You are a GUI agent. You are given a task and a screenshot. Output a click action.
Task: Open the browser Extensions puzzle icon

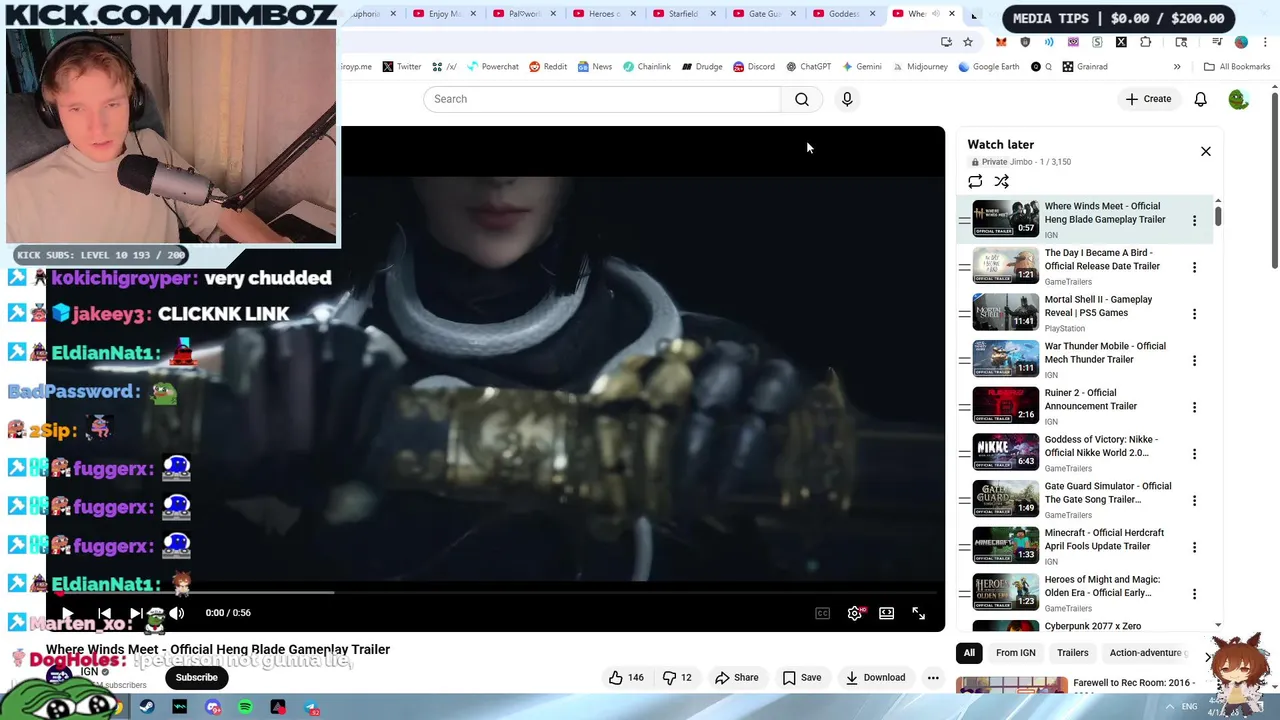(x=1145, y=42)
